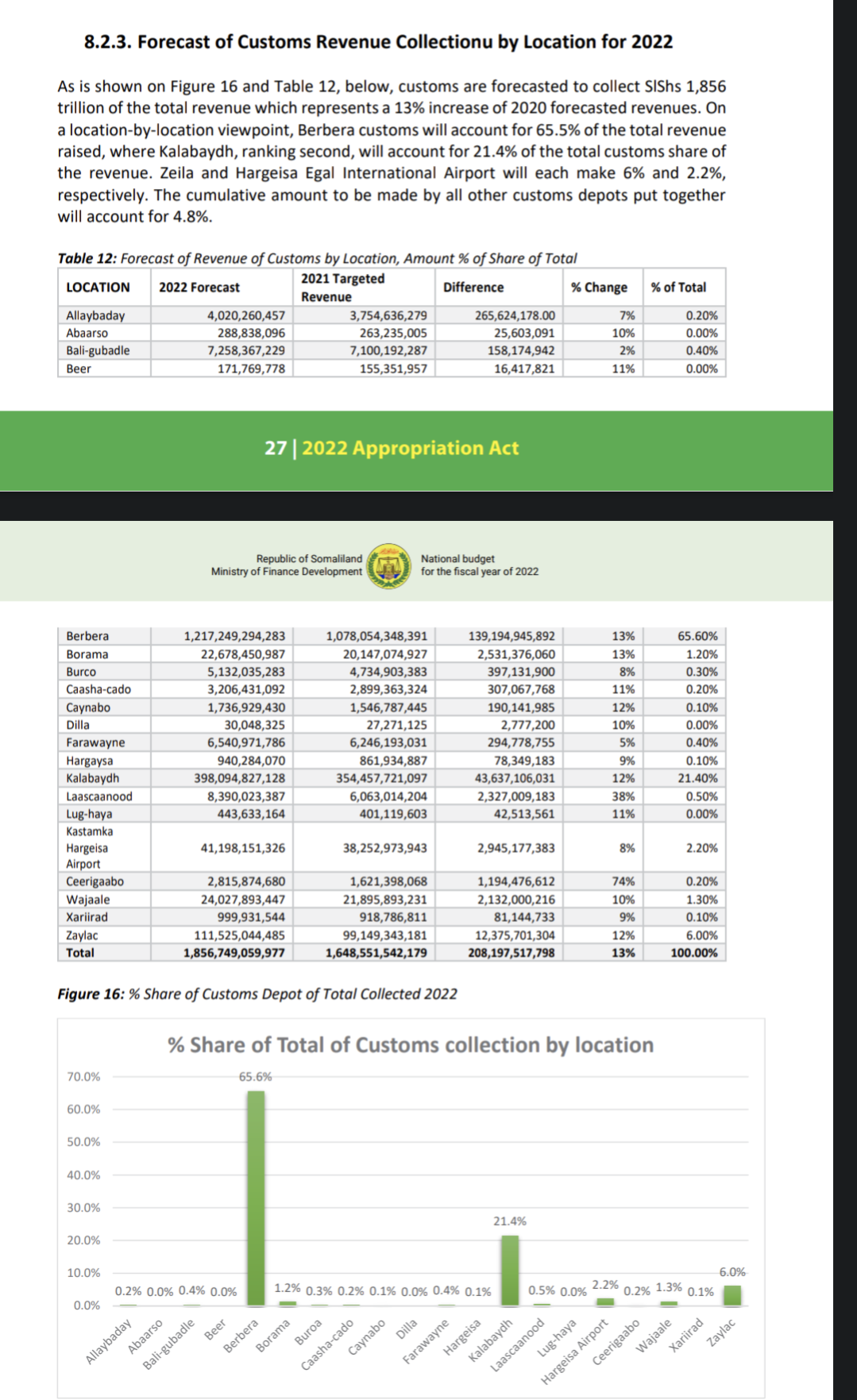
Task: Click the 1.3% data label in the chart
Action: [670, 1287]
